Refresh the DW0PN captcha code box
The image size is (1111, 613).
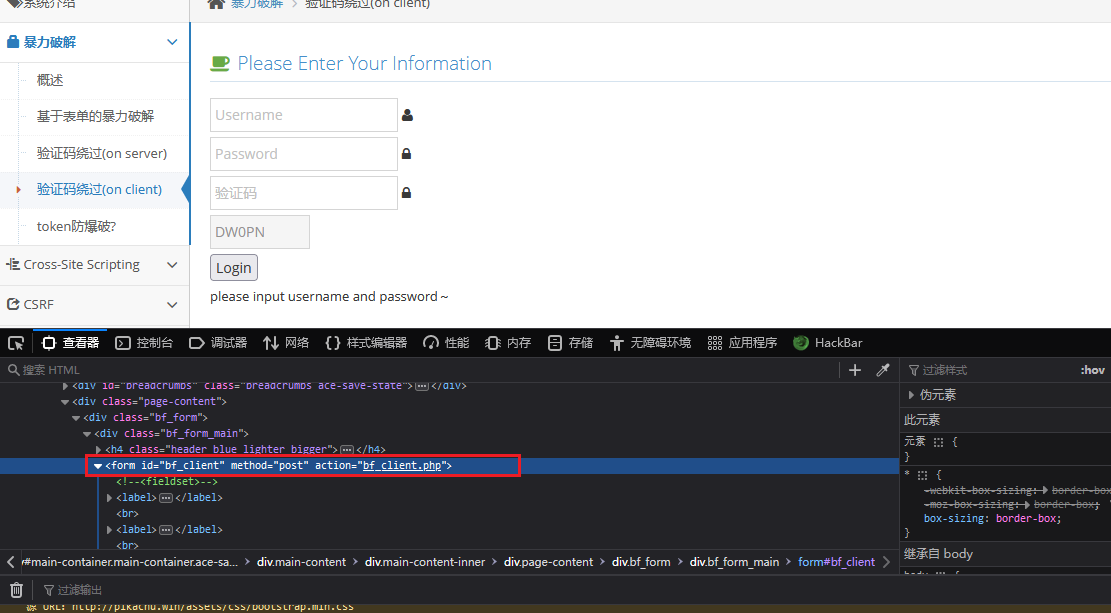[x=259, y=232]
